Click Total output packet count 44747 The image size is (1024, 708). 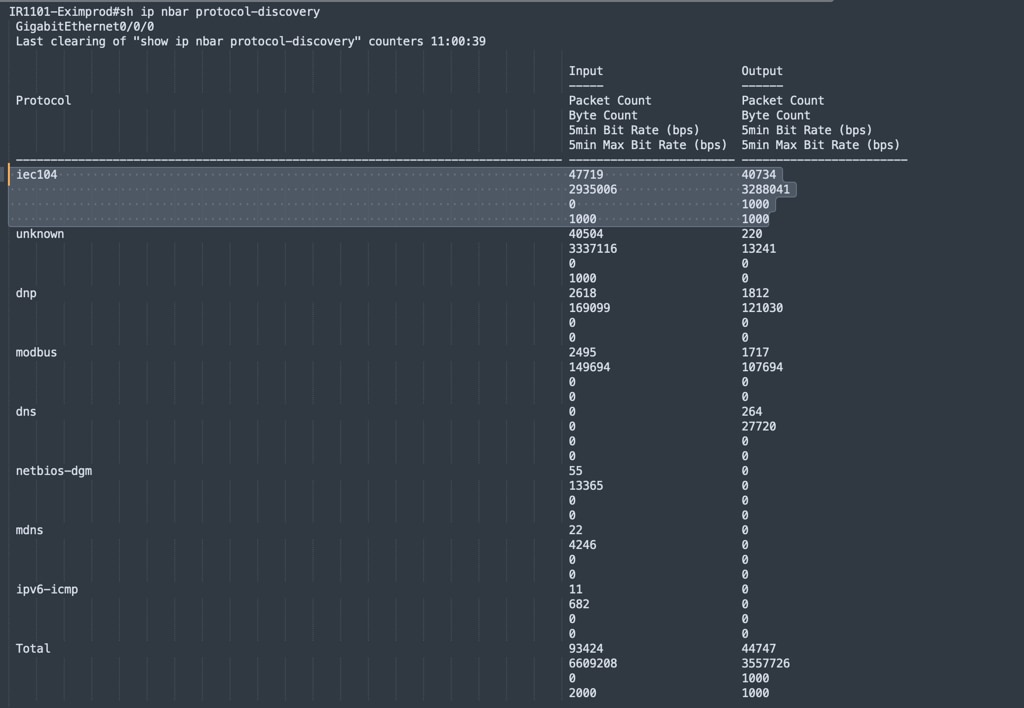click(x=758, y=649)
